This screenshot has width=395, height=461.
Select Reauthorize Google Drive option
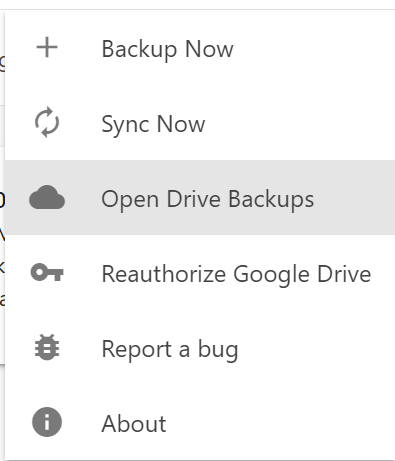pyautogui.click(x=200, y=272)
